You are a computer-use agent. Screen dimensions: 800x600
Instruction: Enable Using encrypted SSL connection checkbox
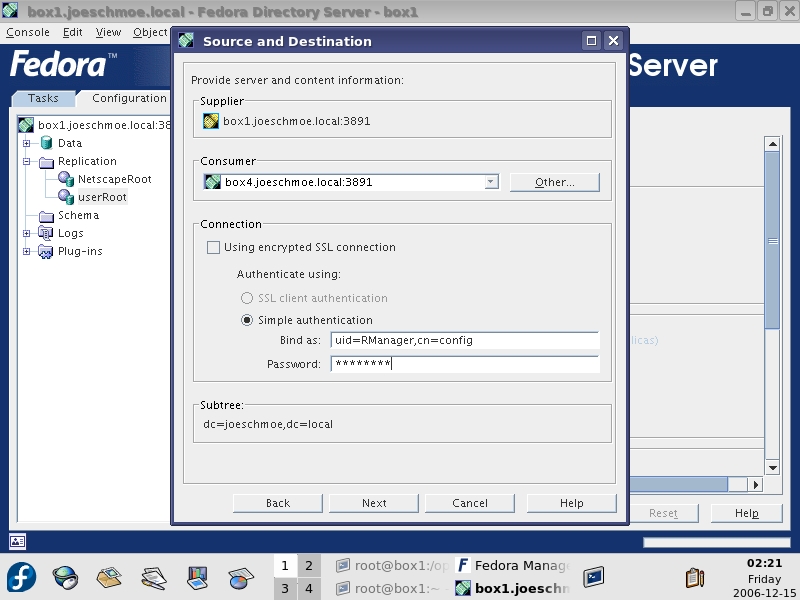[x=213, y=247]
